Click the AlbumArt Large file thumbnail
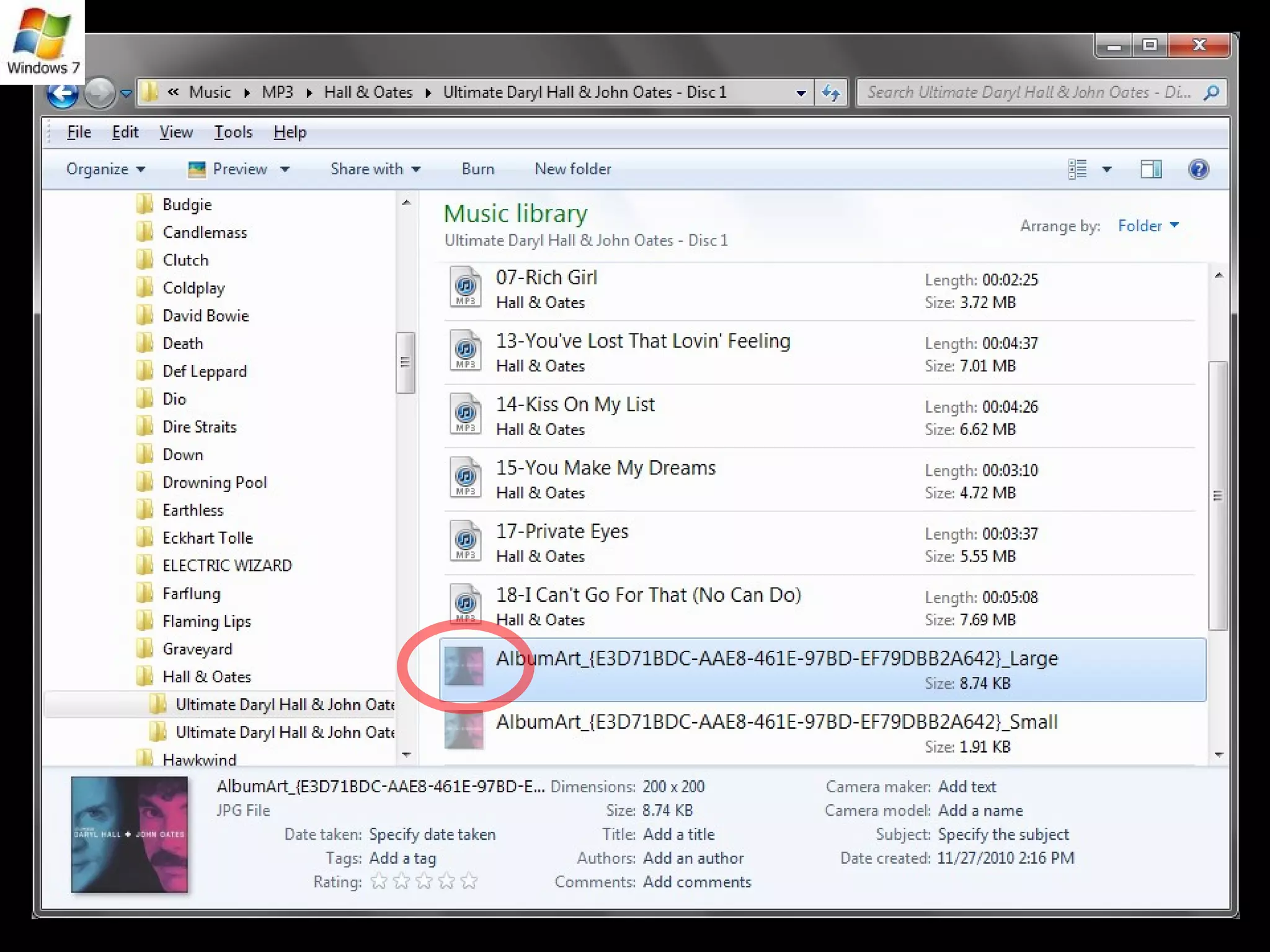The height and width of the screenshot is (952, 1270). click(x=464, y=666)
